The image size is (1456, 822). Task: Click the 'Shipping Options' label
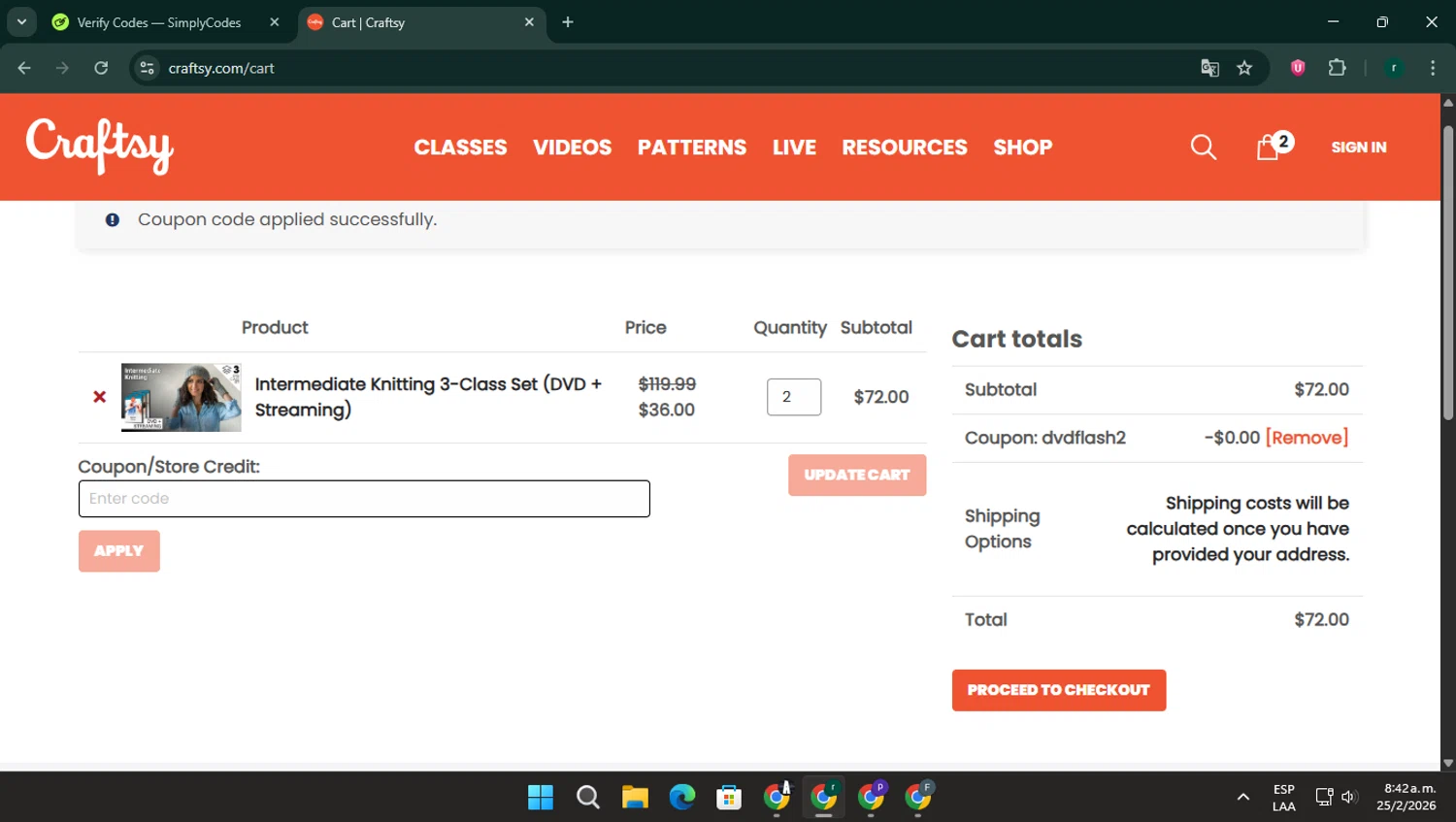(1002, 529)
